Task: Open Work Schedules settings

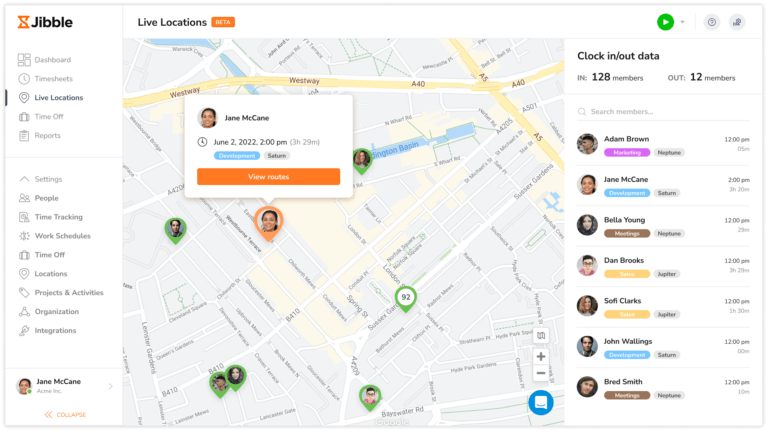Action: click(54, 236)
